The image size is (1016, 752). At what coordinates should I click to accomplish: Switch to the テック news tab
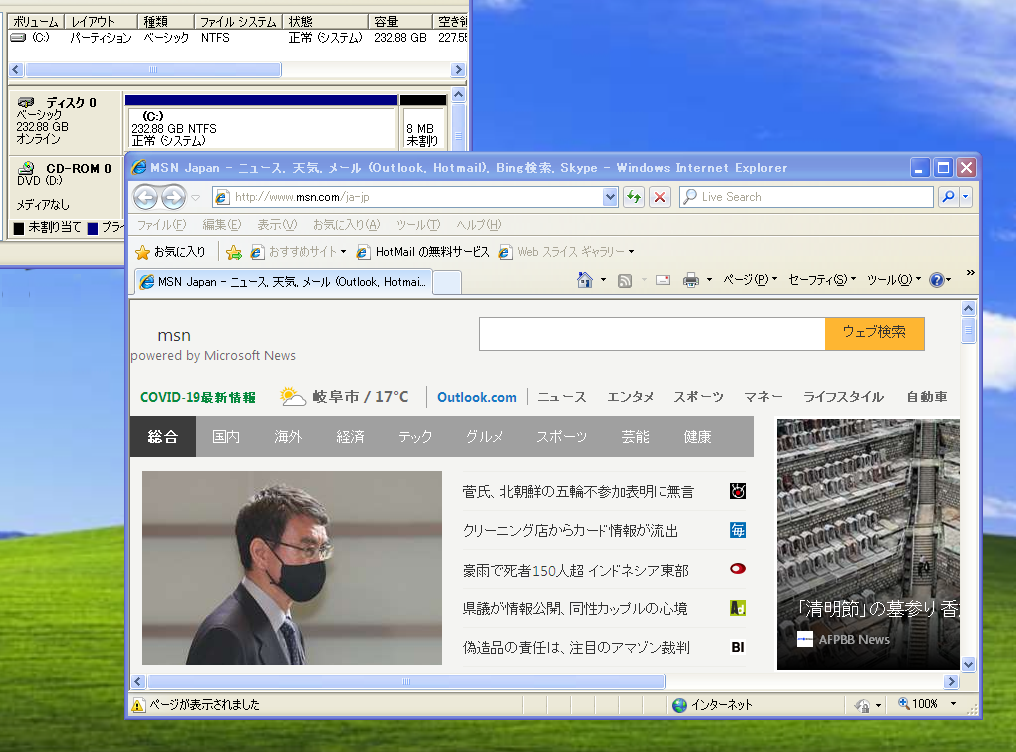point(415,437)
